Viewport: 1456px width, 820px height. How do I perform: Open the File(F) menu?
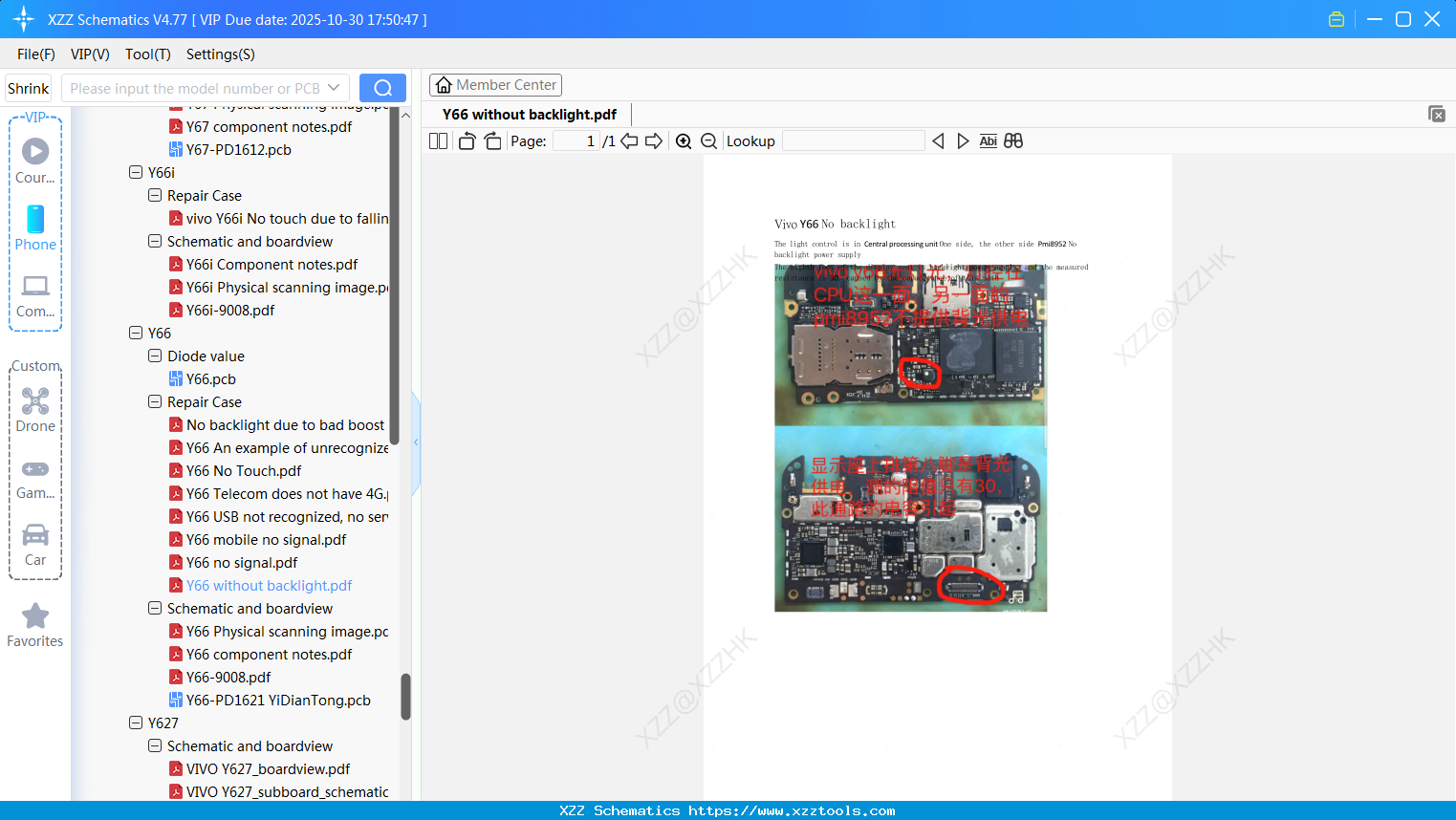(x=36, y=54)
